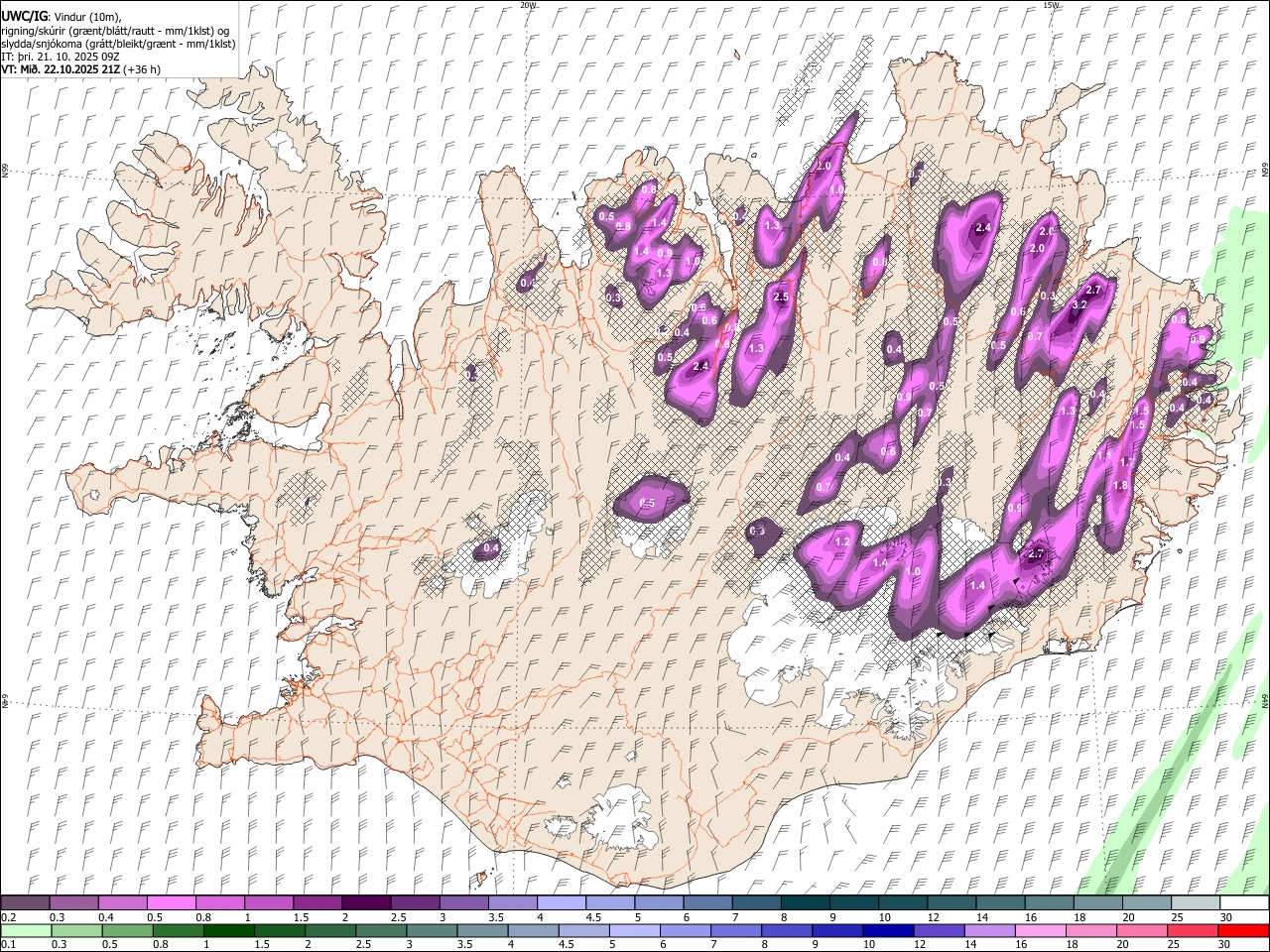Click the 1.2 precipitation value on the map
Screen dimensions: 1270x952
click(x=843, y=542)
